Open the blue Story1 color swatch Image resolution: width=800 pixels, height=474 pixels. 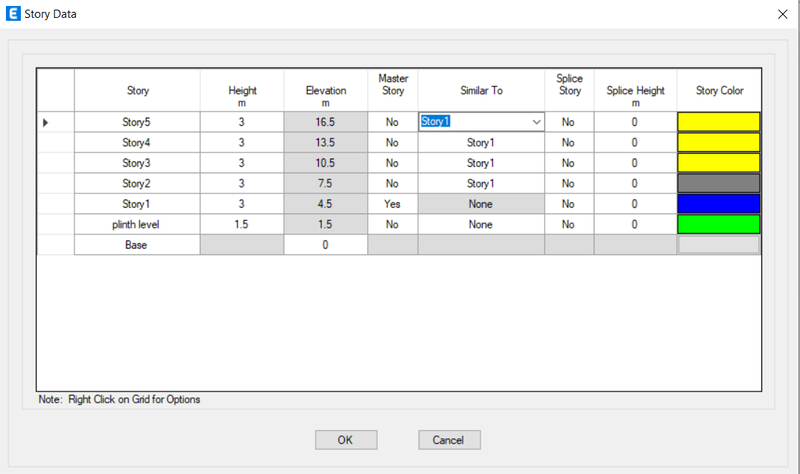[x=718, y=204]
